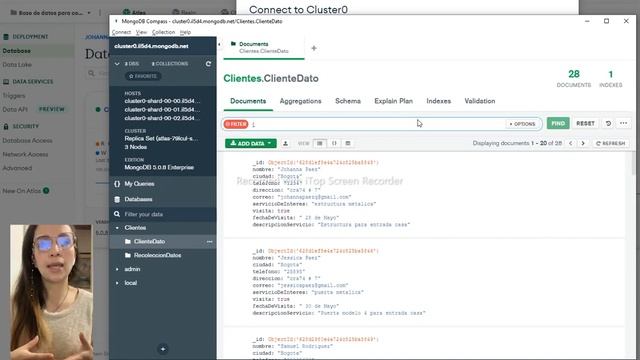Click the create database plus button
The height and width of the screenshot is (360, 640).
click(162, 349)
